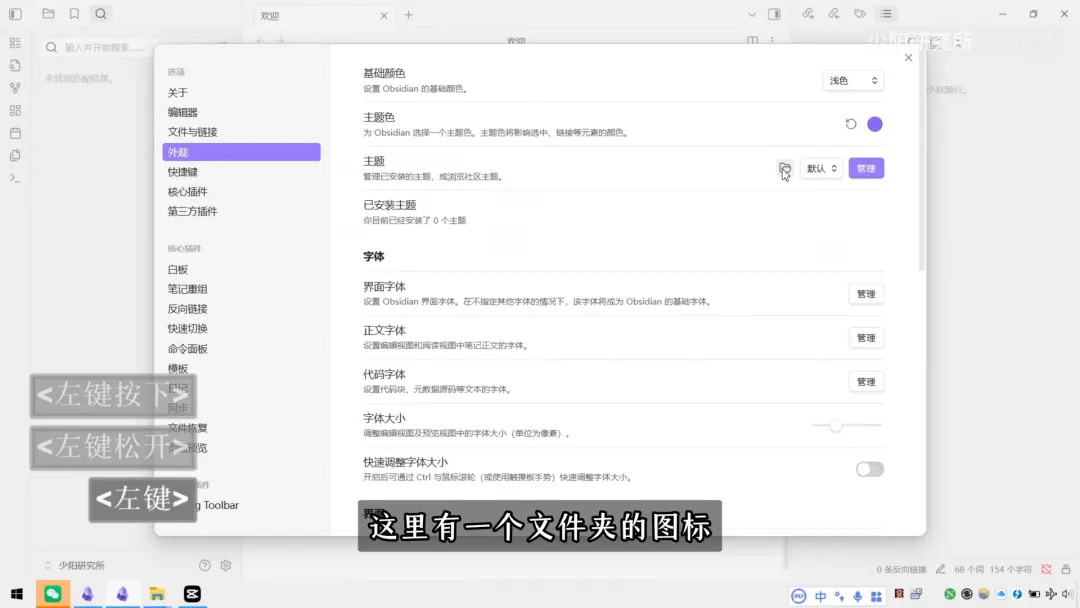Open WeChat from the taskbar
The height and width of the screenshot is (608, 1080).
pyautogui.click(x=52, y=593)
